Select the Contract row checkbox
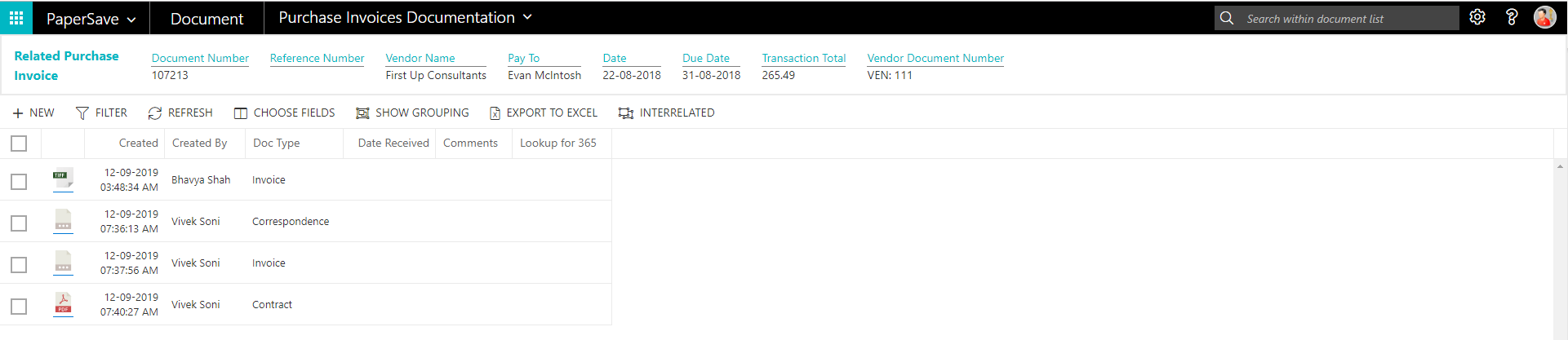Viewport: 1568px width, 340px height. pyautogui.click(x=19, y=306)
